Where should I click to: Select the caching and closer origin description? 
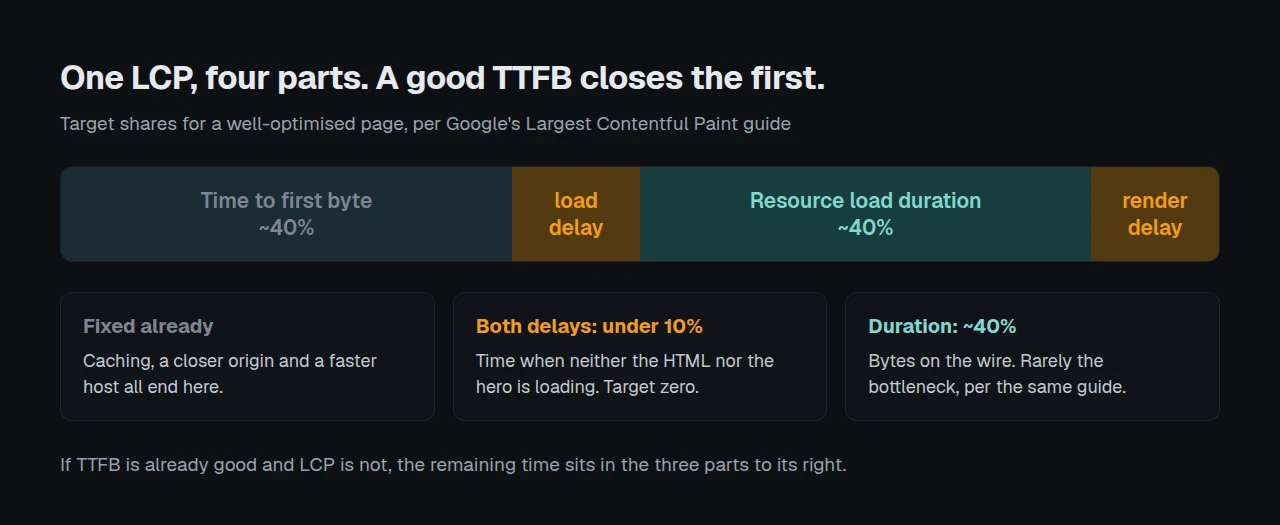[x=230, y=373]
